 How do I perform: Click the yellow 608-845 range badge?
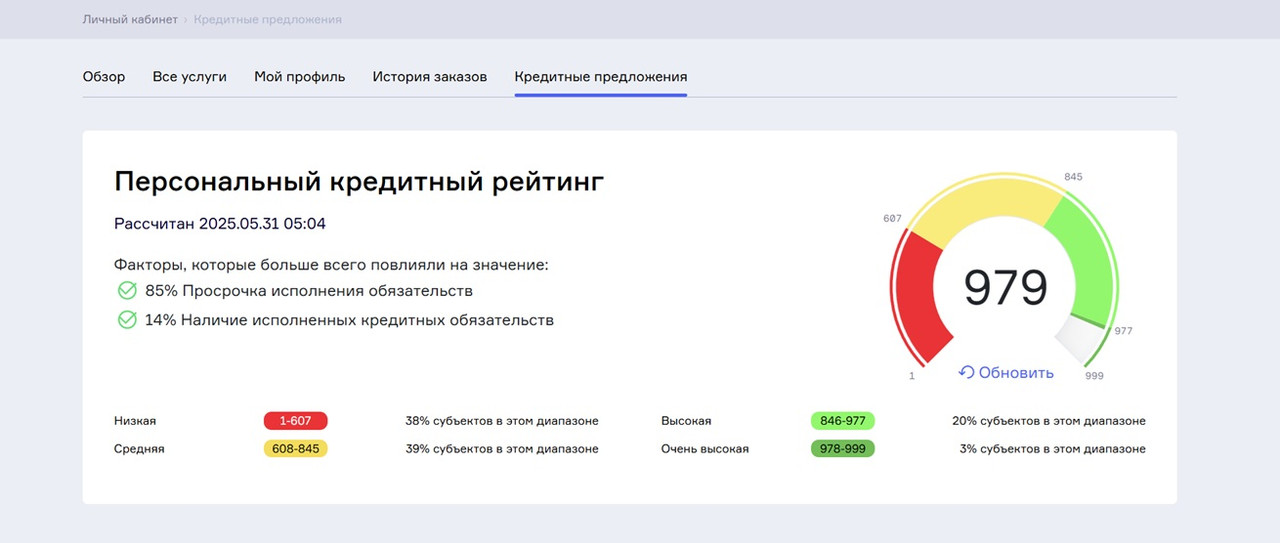pyautogui.click(x=296, y=449)
